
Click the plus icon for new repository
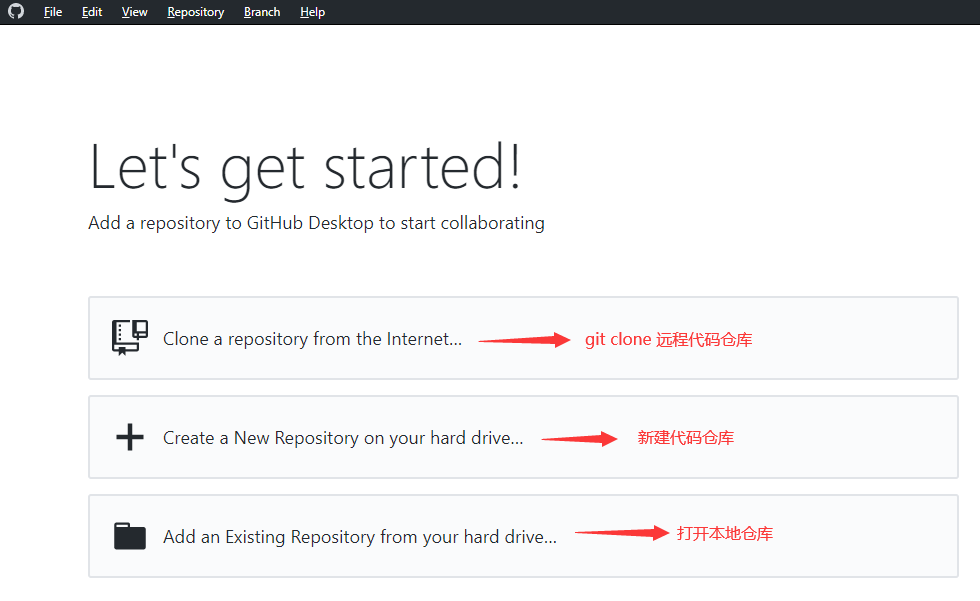(x=130, y=437)
